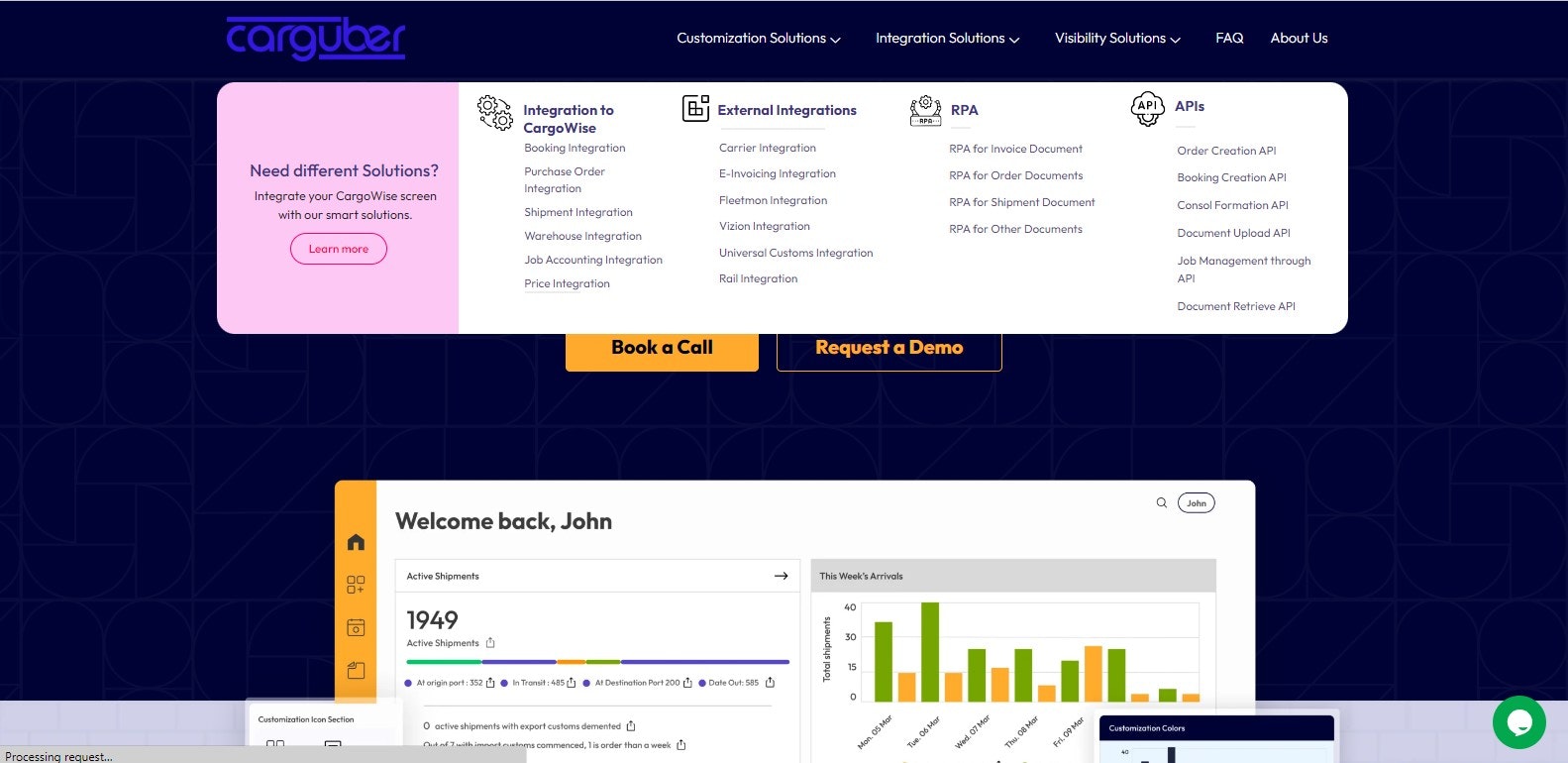The height and width of the screenshot is (763, 1568).
Task: Click the External Integrations heading
Action: pos(786,110)
